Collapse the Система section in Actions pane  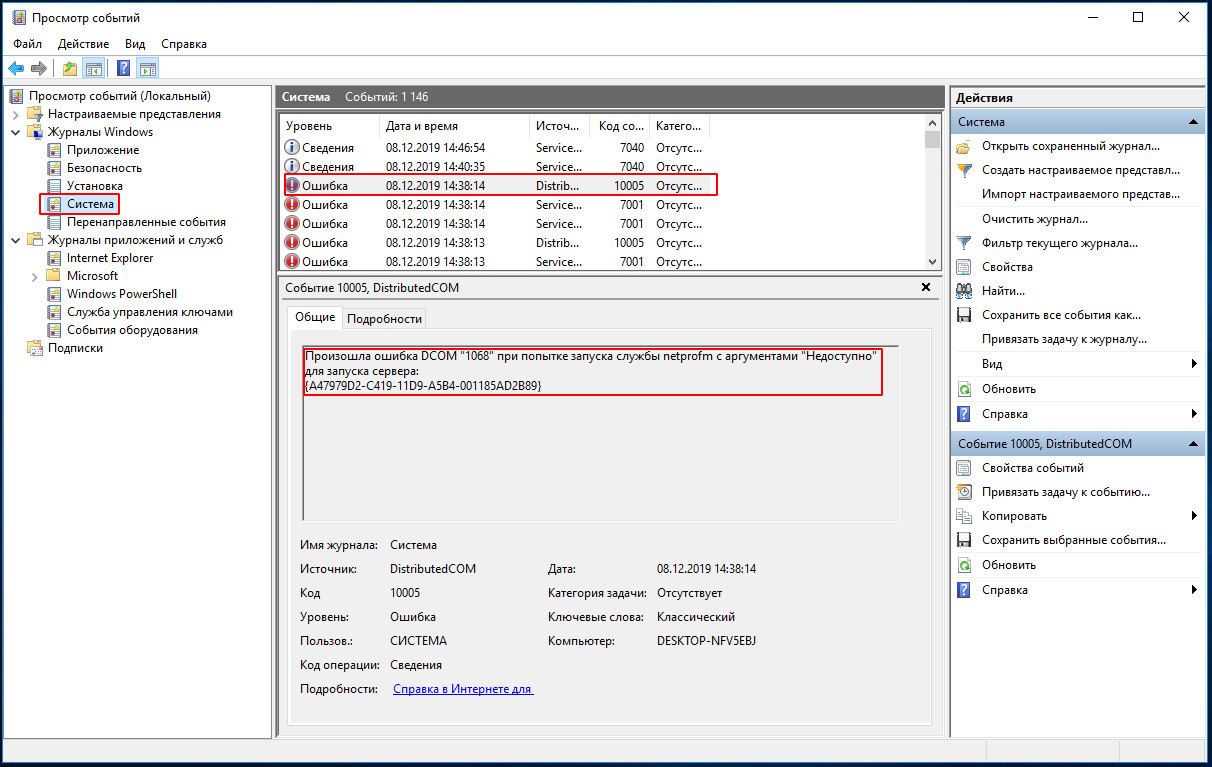pyautogui.click(x=1194, y=122)
